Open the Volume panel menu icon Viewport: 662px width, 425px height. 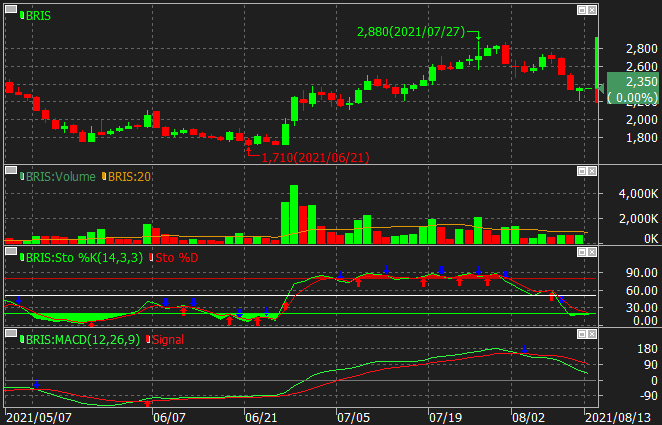point(11,170)
